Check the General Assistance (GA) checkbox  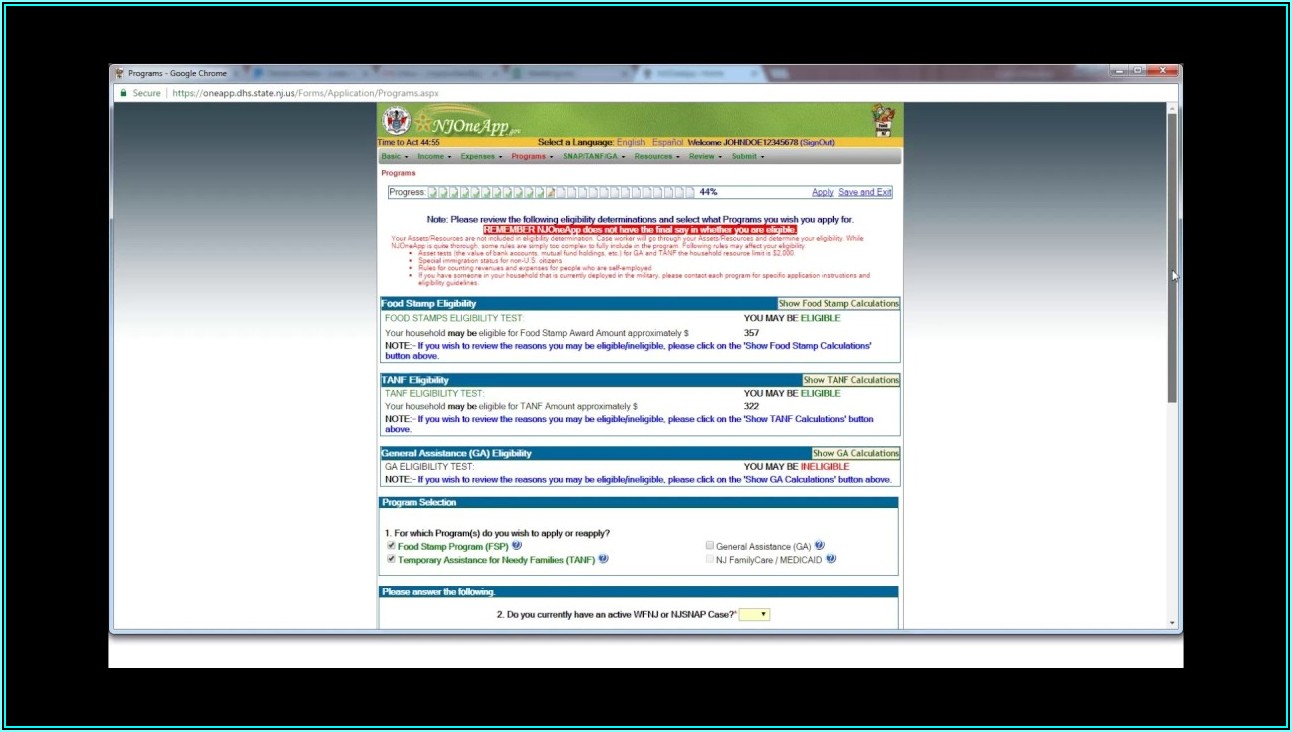(x=710, y=546)
